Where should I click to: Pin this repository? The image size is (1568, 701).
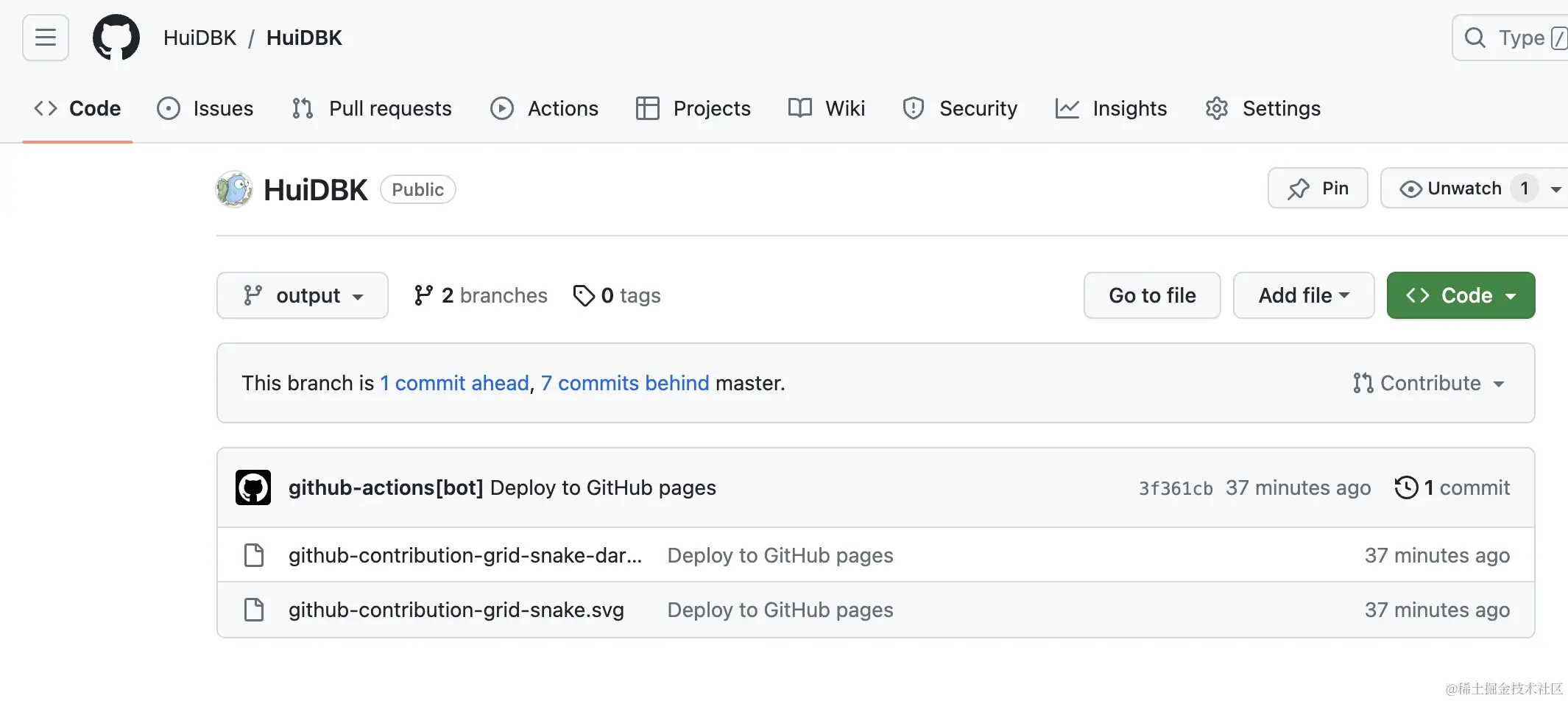tap(1318, 189)
